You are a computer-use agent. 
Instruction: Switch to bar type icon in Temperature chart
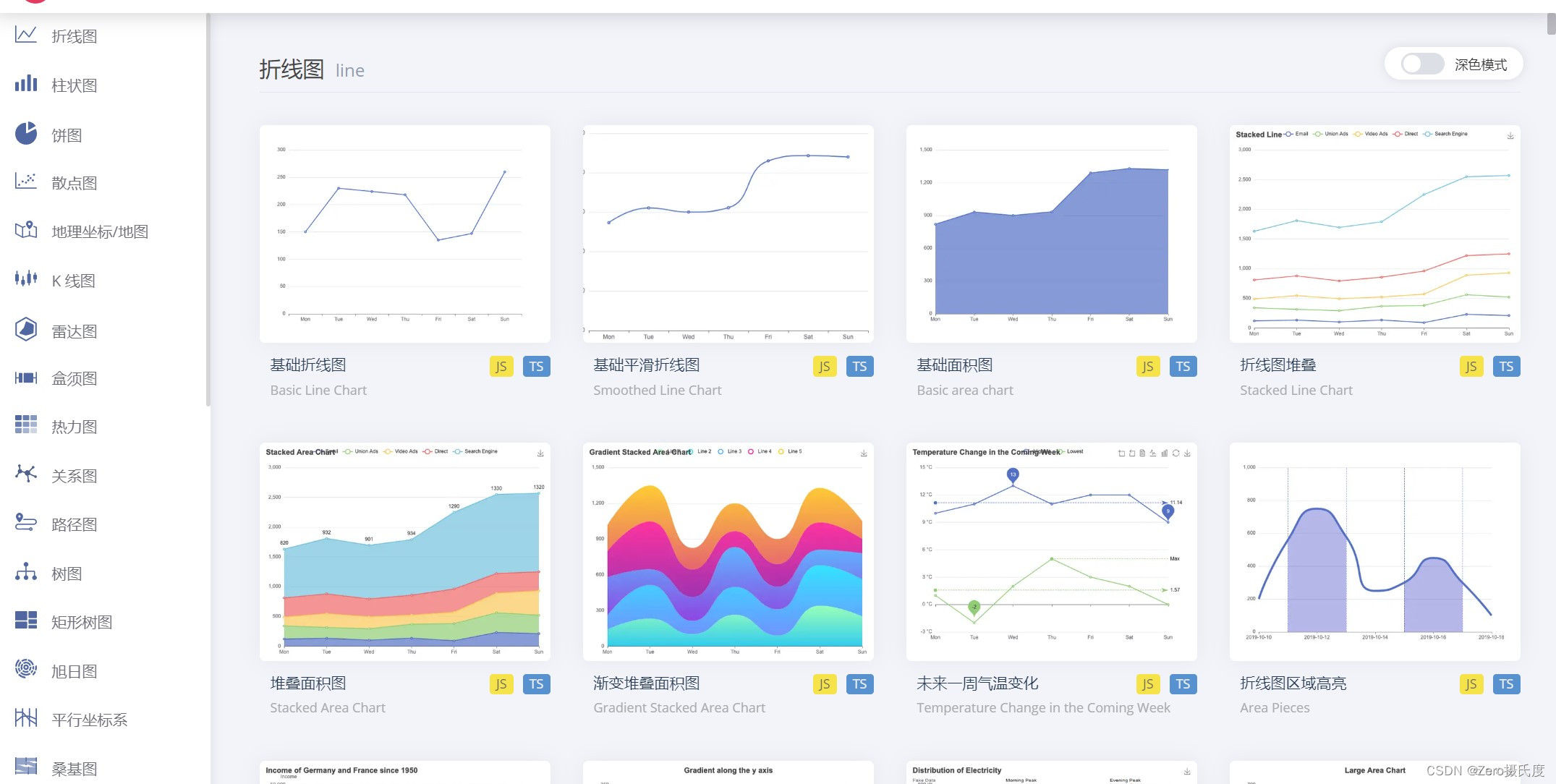pyautogui.click(x=1165, y=453)
